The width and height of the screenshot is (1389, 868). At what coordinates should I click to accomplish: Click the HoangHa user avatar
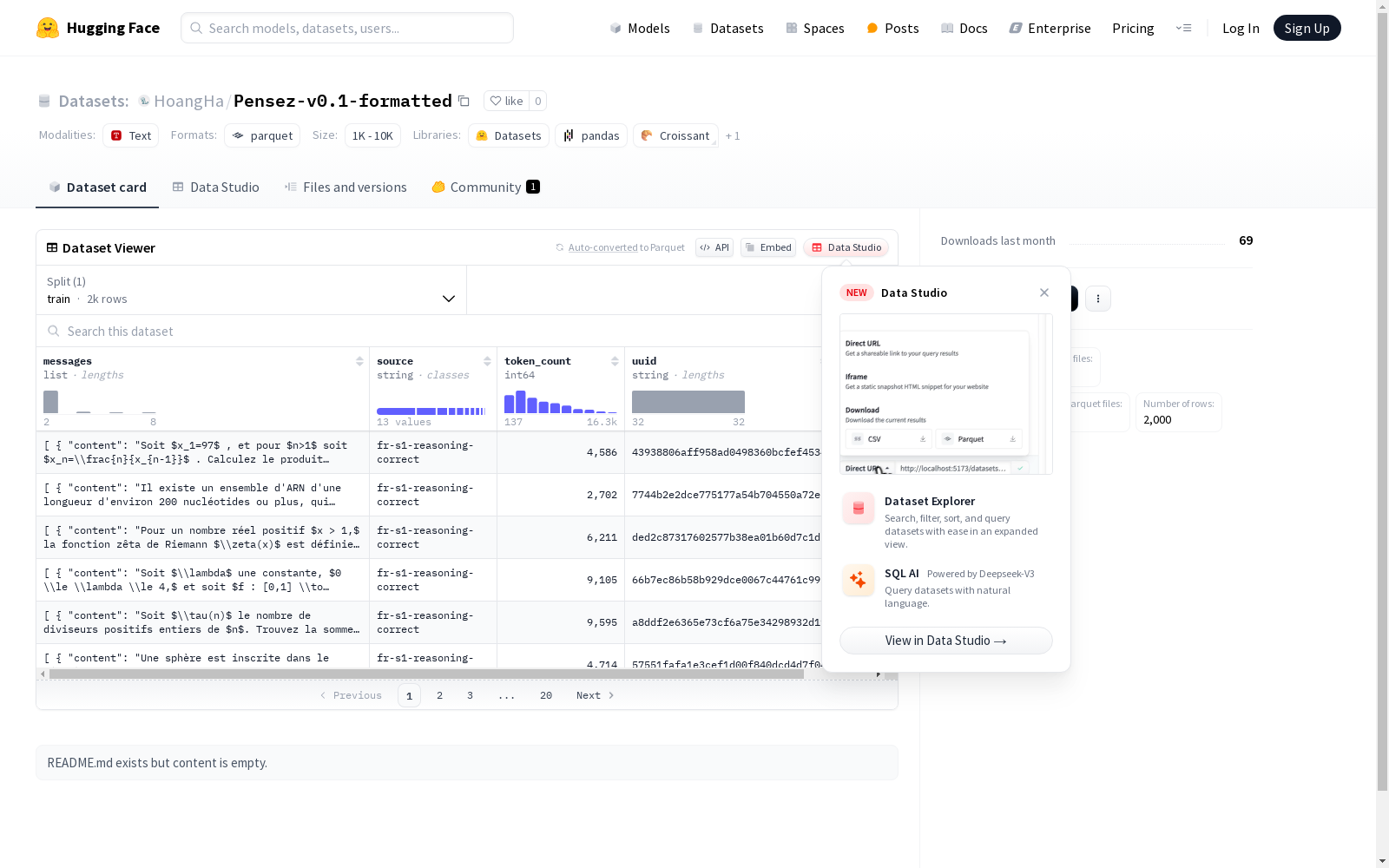point(144,101)
